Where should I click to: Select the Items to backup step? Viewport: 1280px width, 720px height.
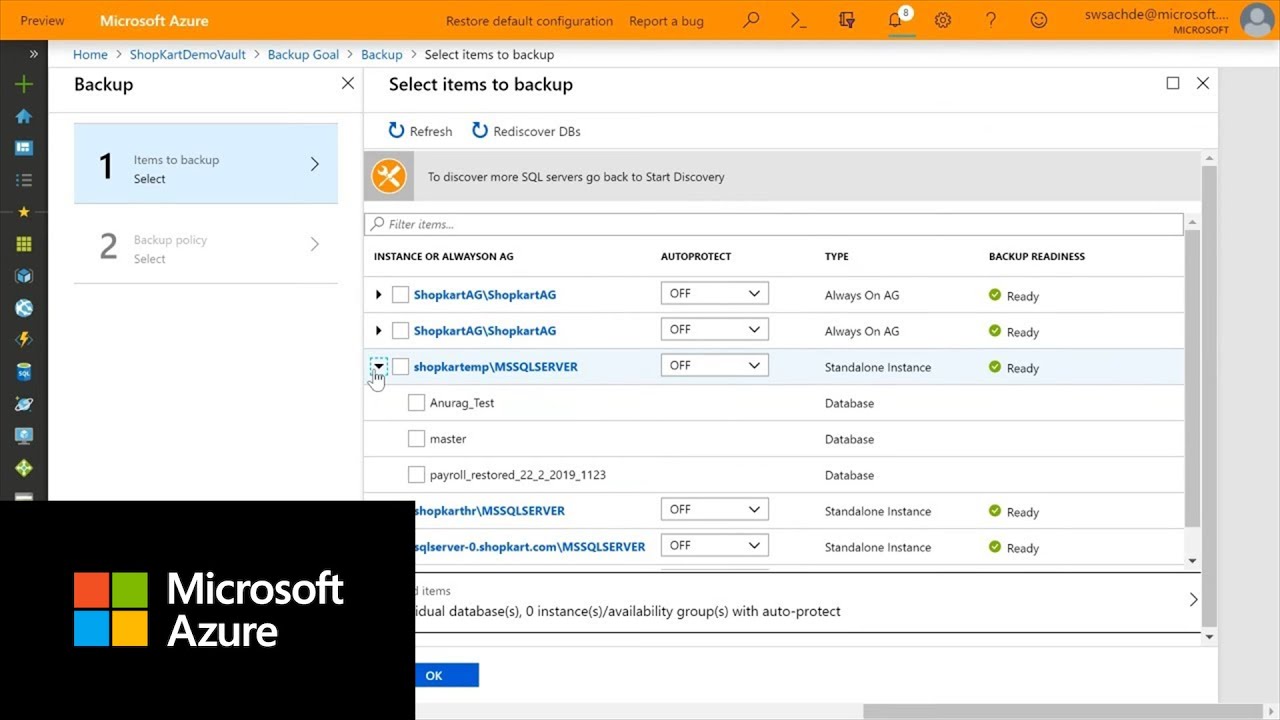[206, 164]
